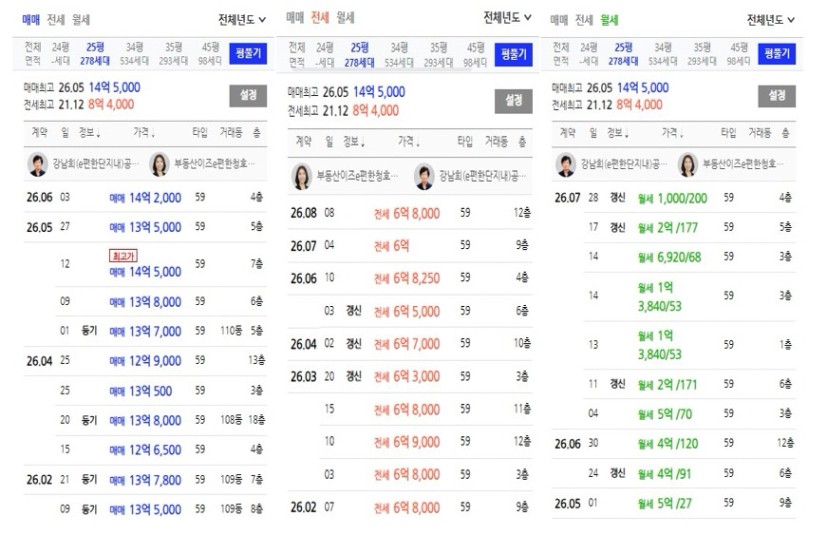Open 전체년도 dropdown in left panel
Screen dimensions: 827x535
(242, 20)
